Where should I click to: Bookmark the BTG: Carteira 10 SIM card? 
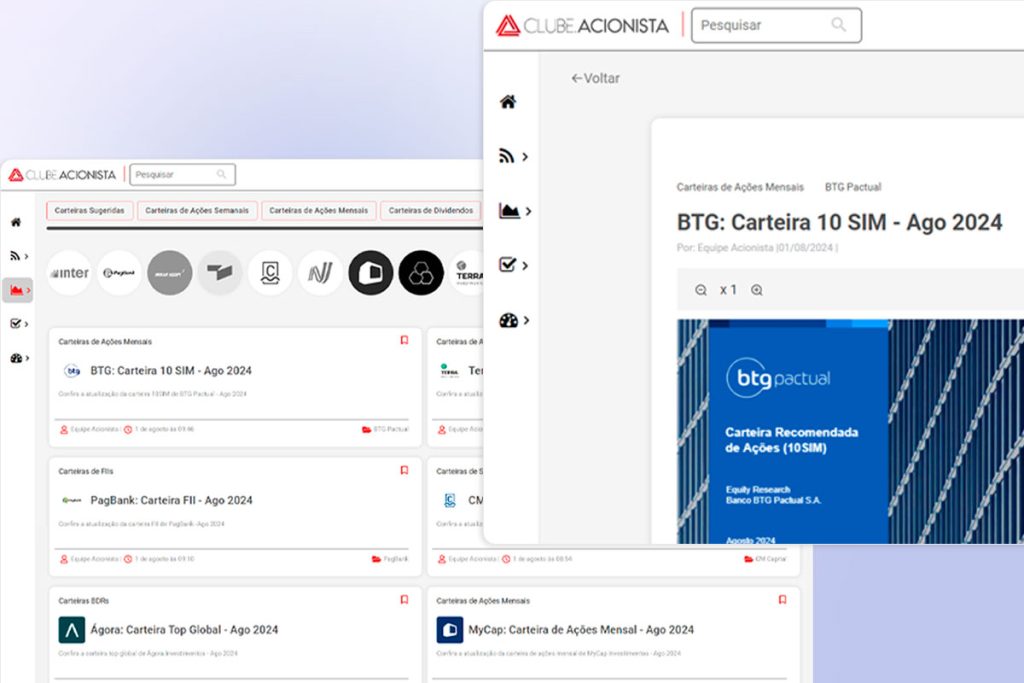(404, 340)
